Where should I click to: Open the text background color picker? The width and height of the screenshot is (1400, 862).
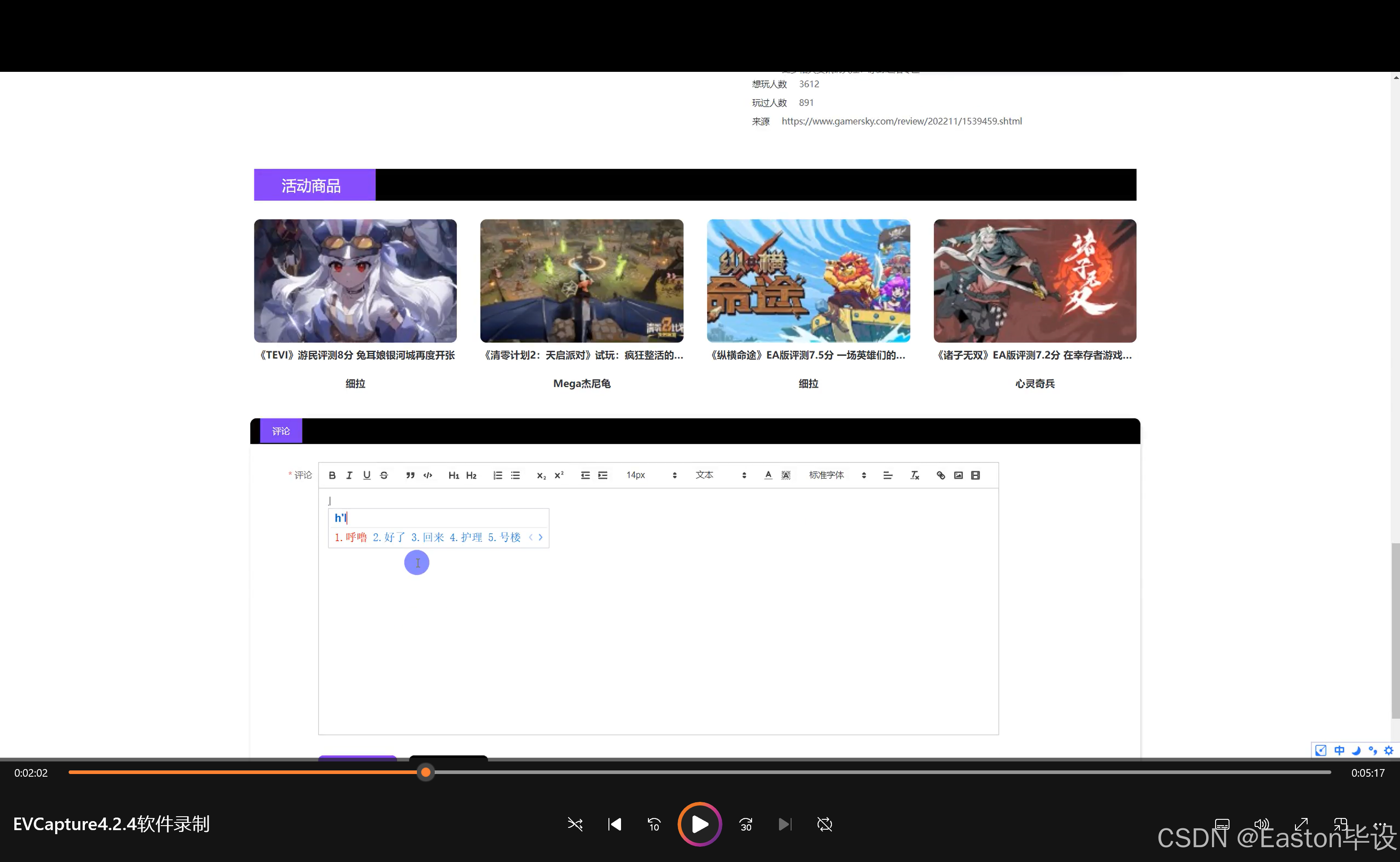click(786, 475)
